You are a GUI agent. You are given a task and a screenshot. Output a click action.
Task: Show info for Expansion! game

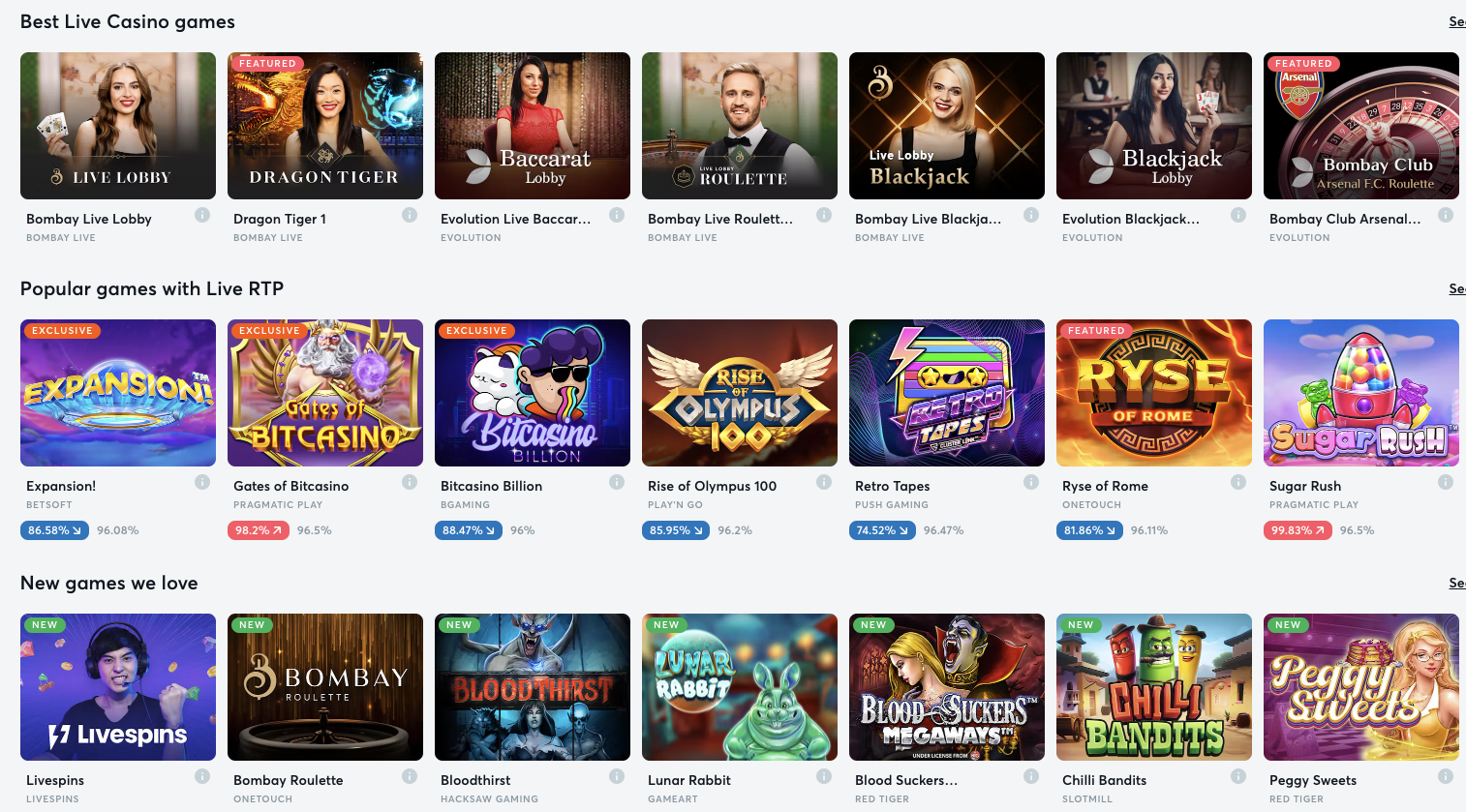[202, 482]
